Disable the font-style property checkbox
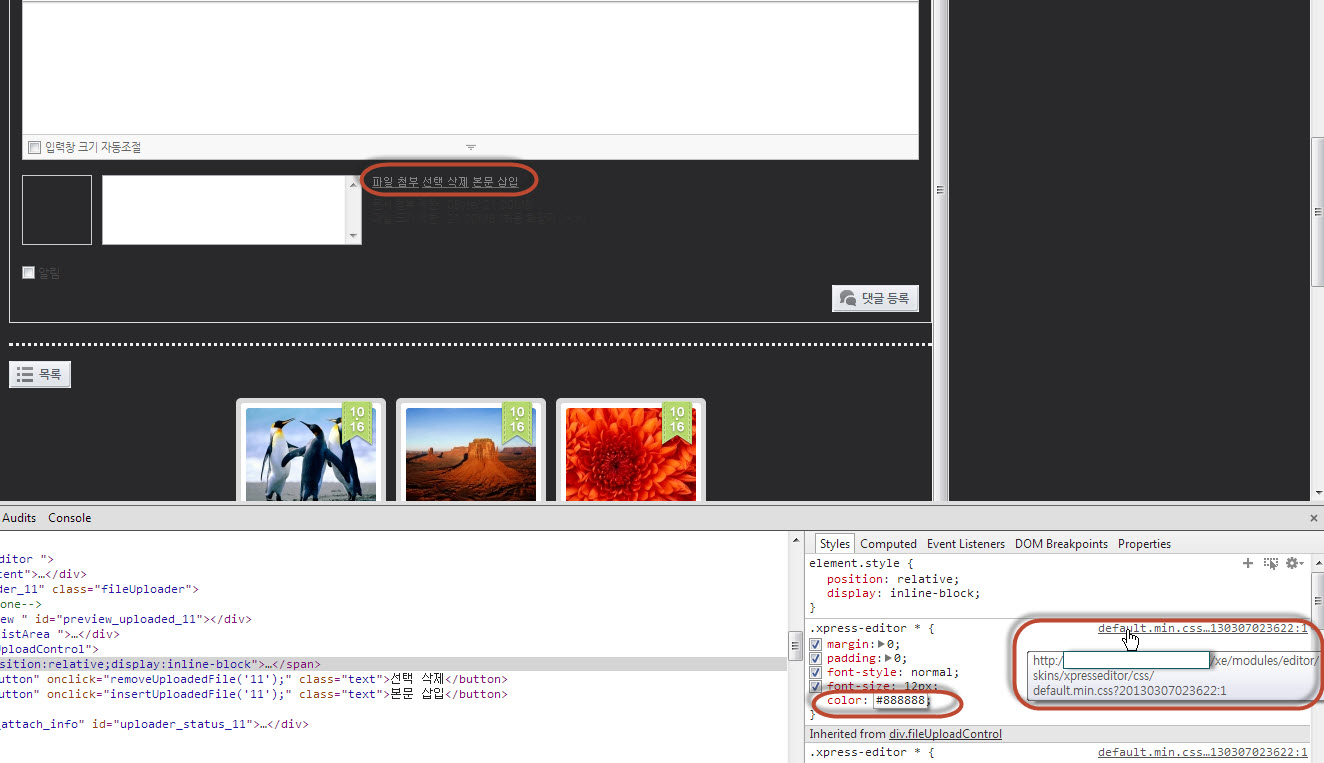Screen dimensions: 1324x763 point(816,673)
